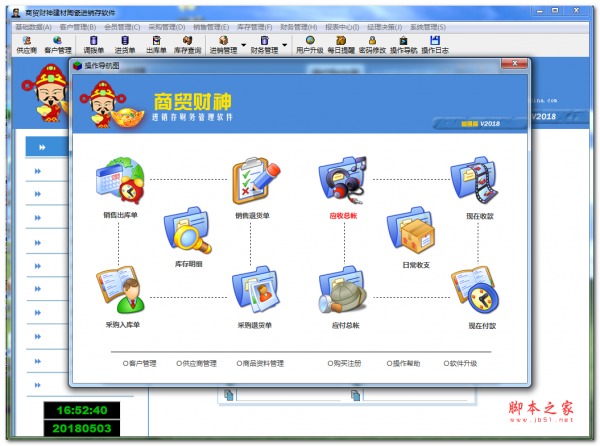This screenshot has height=446, width=600.
Task: Open the 出库单 toolbar icon
Action: point(156,45)
